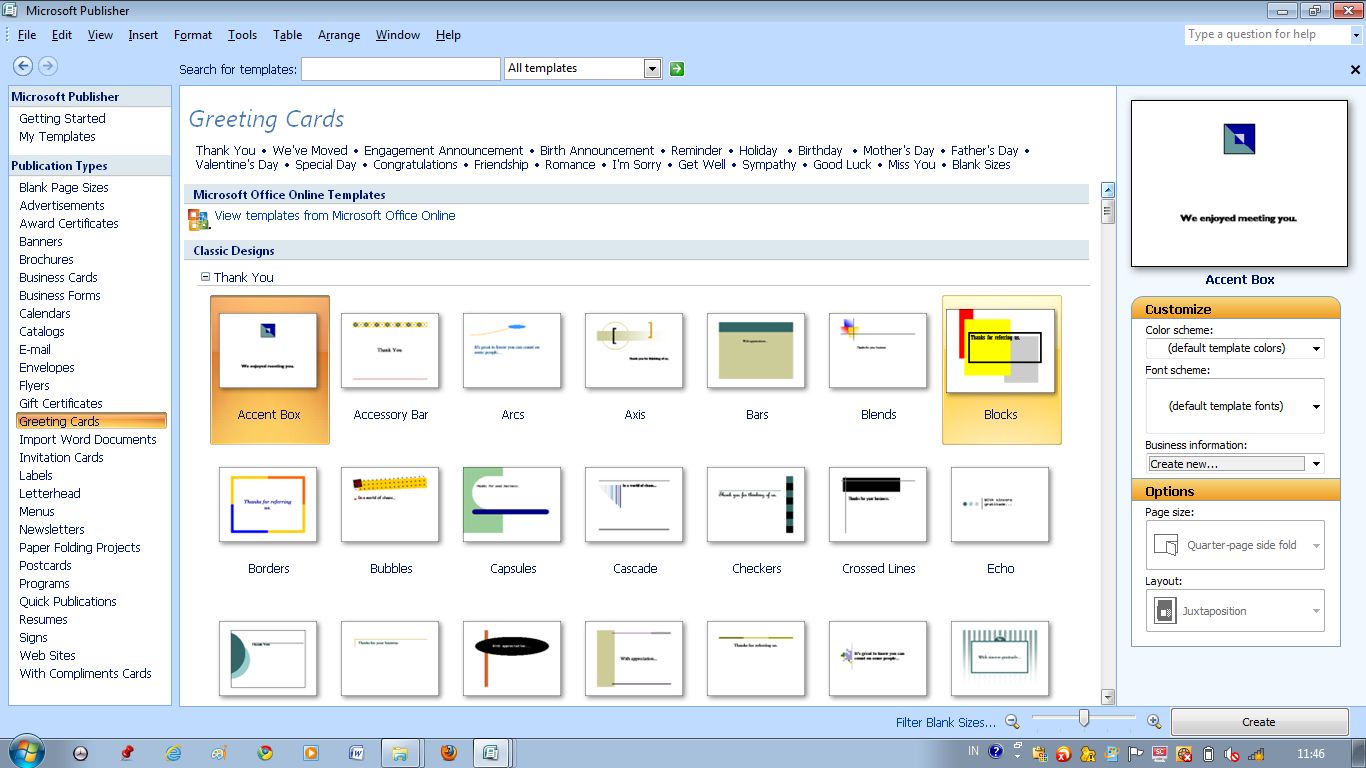Open the All templates dropdown
1366x768 pixels.
pyautogui.click(x=652, y=69)
